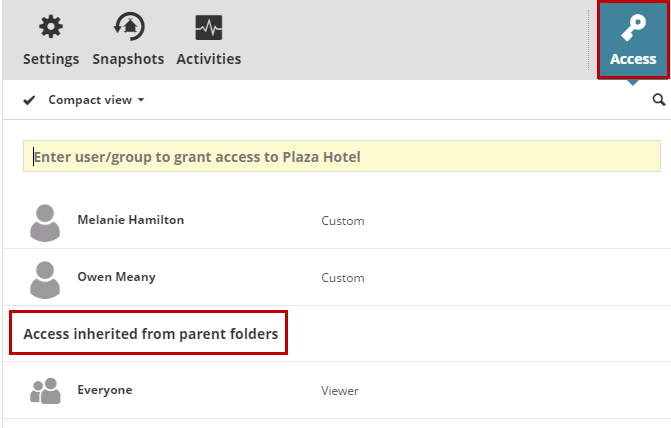Click the Melanie Hamilton user name
Viewport: 671px width, 428px height.
click(130, 220)
